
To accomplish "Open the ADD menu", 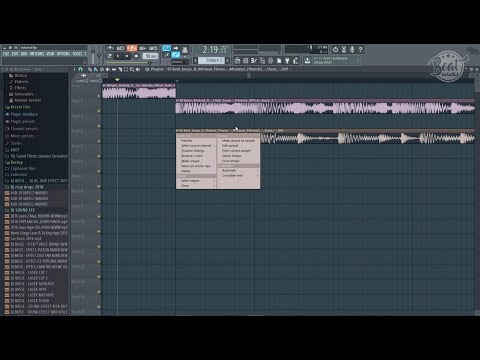I will 24,54.
